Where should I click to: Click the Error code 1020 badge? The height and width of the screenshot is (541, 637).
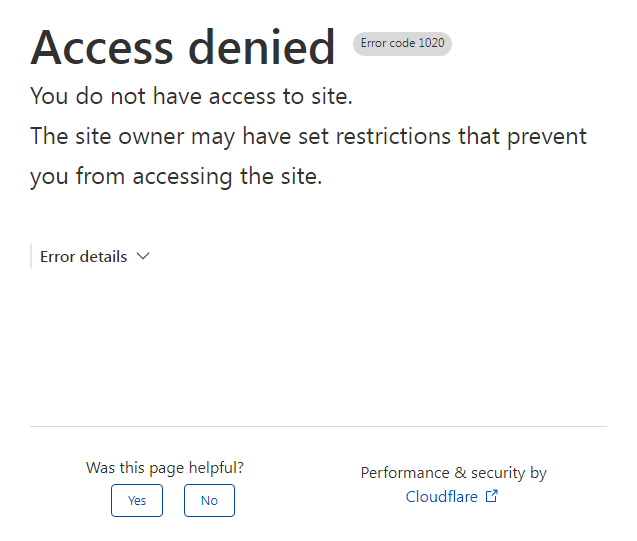click(x=402, y=43)
